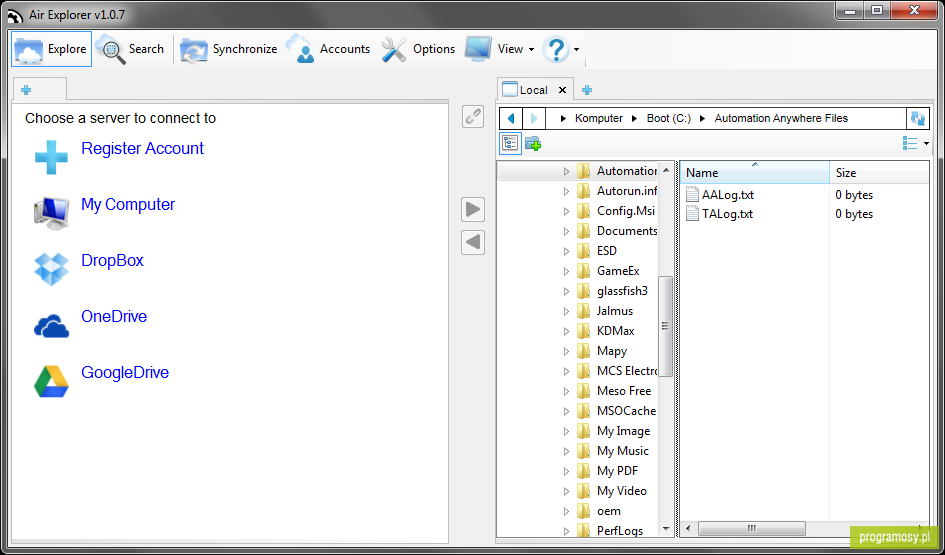This screenshot has width=945, height=555.
Task: Add new tab in left pane
Action: click(26, 90)
